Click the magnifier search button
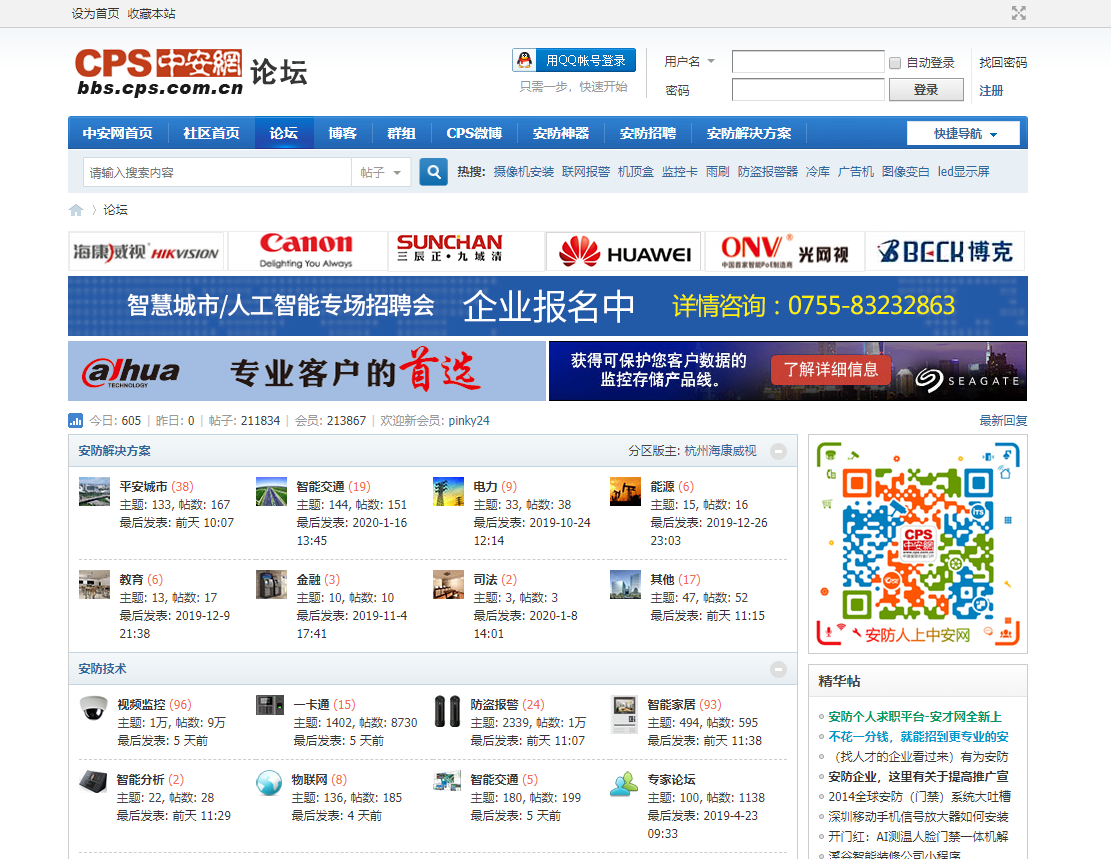Image resolution: width=1111 pixels, height=859 pixels. coord(433,172)
